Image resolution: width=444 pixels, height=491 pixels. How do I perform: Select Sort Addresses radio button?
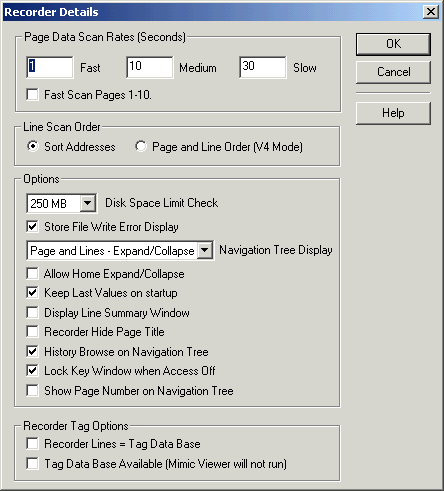[33, 146]
